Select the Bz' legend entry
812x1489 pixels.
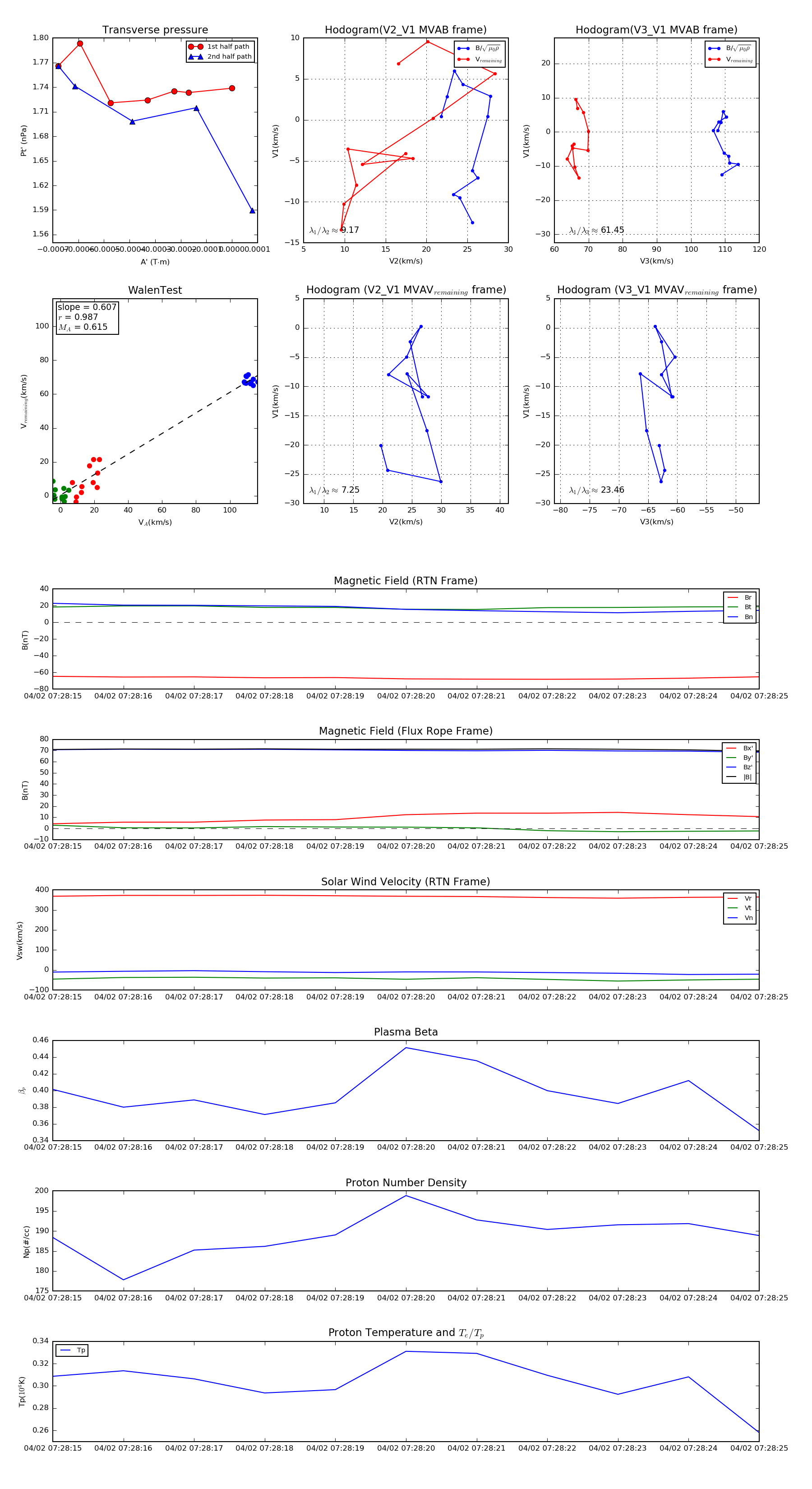[739, 768]
